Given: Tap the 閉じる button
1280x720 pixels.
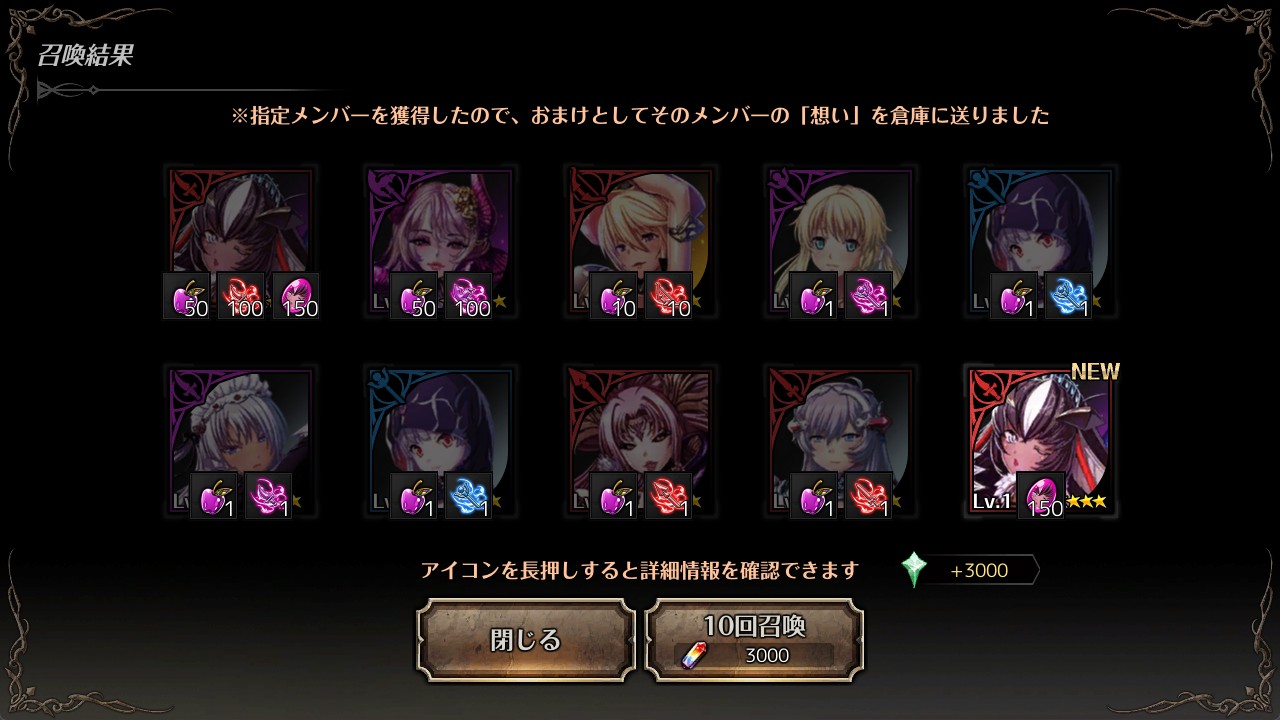Looking at the screenshot, I should tap(526, 640).
